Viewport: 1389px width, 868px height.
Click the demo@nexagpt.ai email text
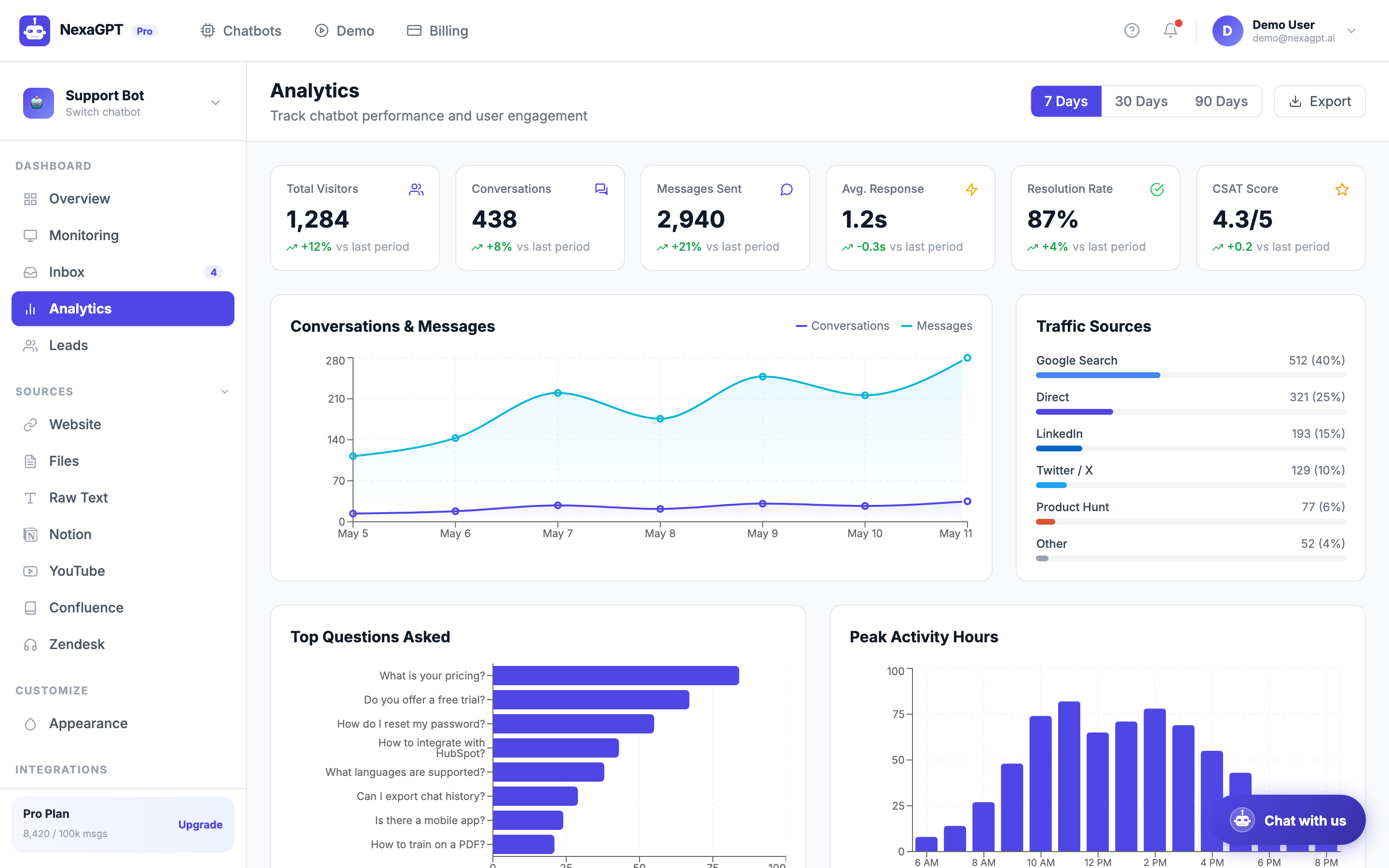[1293, 39]
